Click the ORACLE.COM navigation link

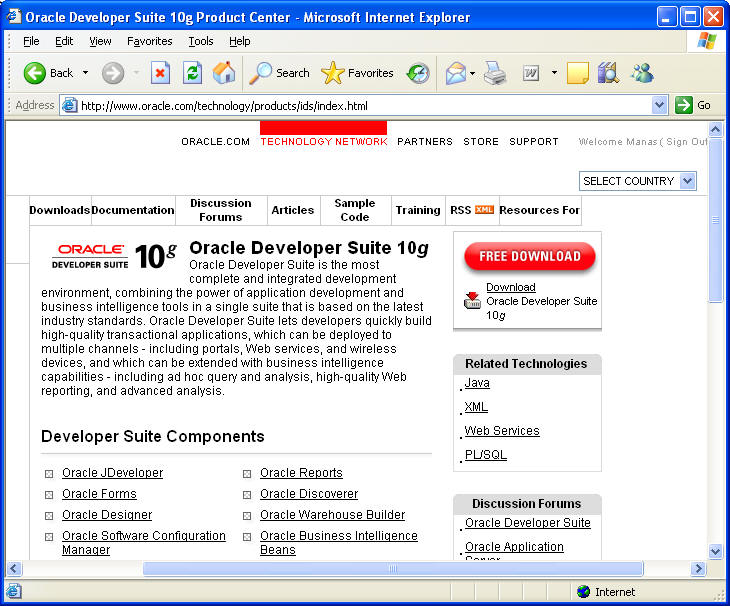point(215,141)
